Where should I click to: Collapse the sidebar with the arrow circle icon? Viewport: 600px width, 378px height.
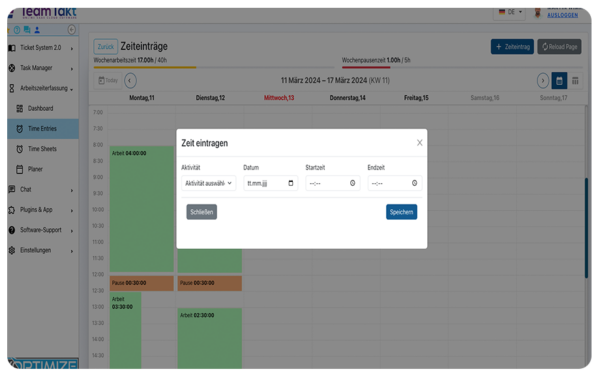(x=72, y=30)
